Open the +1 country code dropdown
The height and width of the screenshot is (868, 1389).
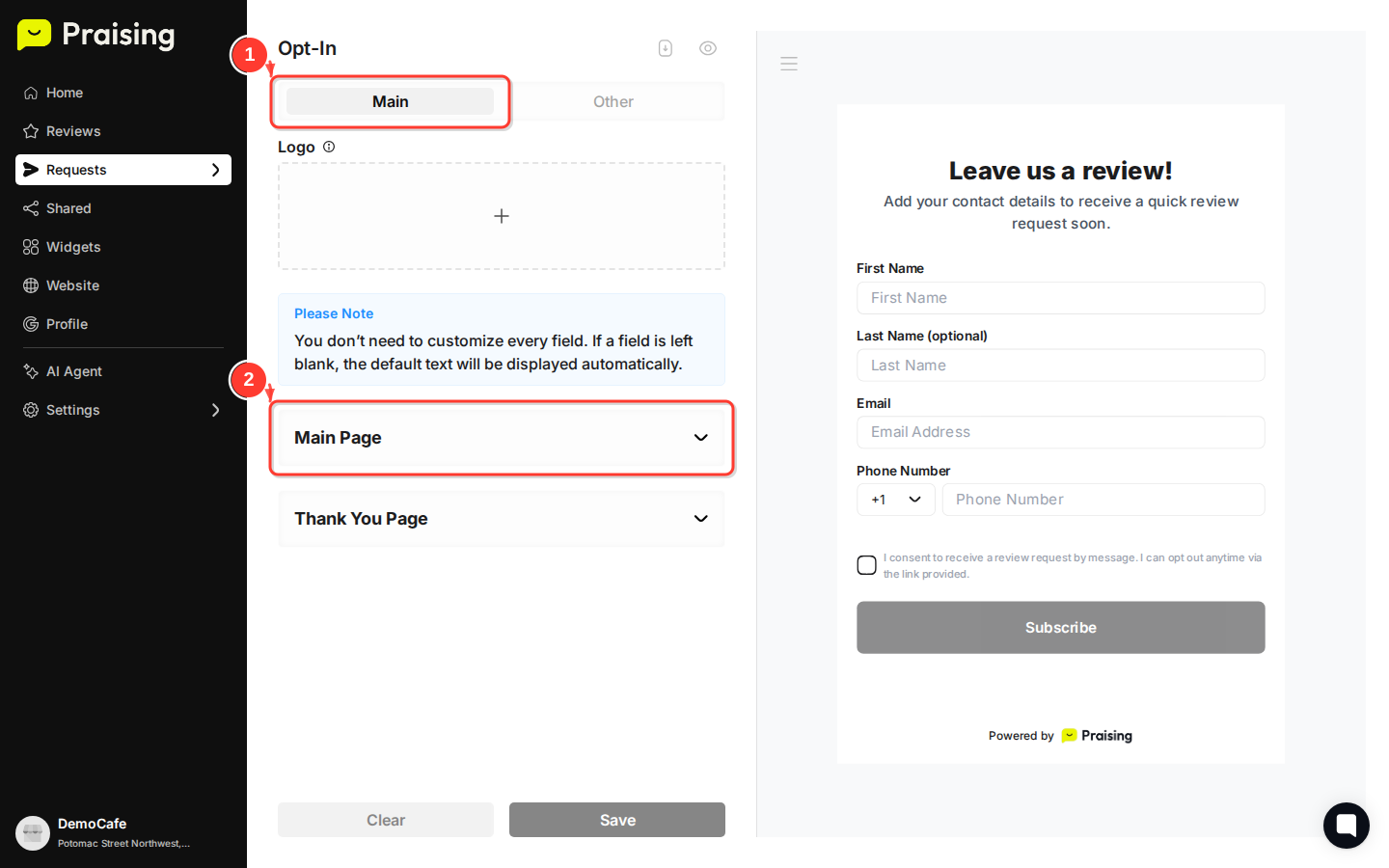[895, 499]
